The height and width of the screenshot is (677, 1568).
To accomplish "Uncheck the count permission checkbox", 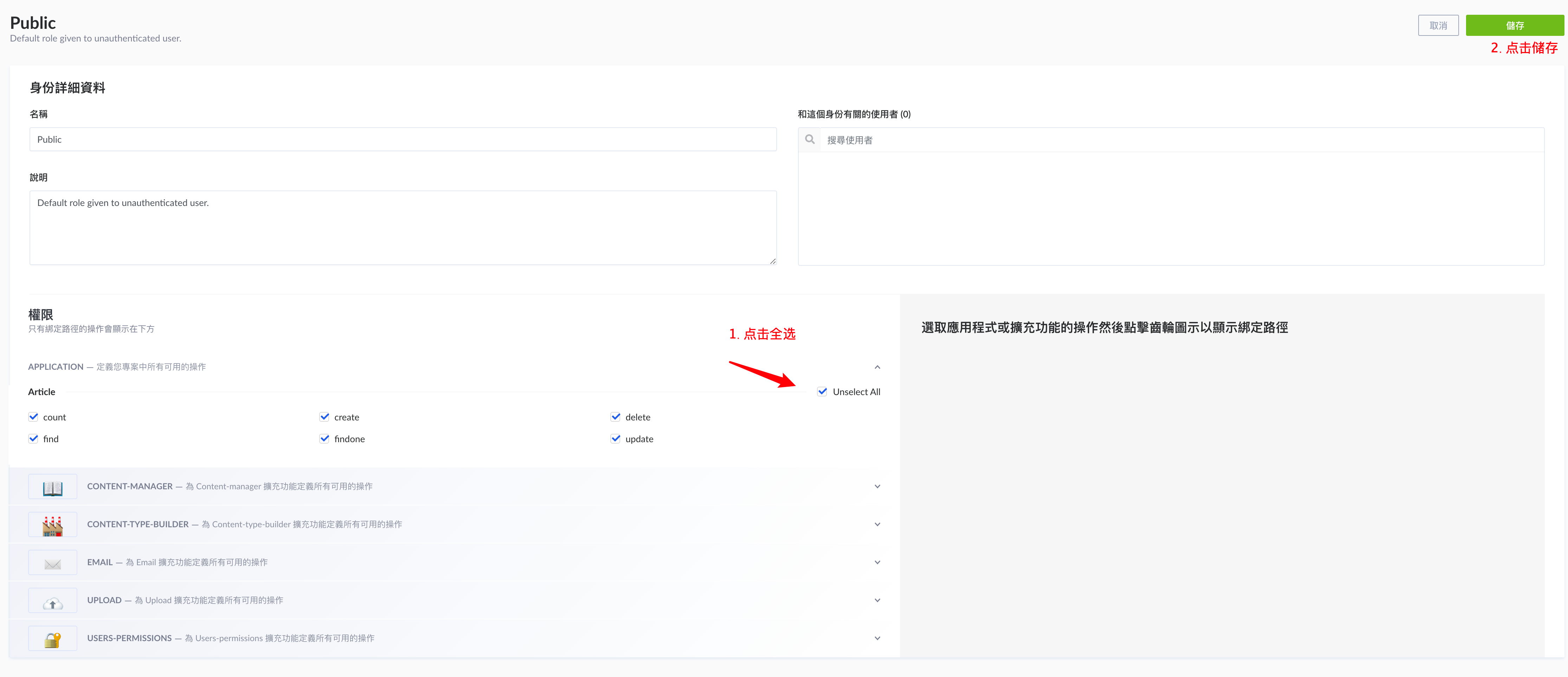I will pos(33,417).
